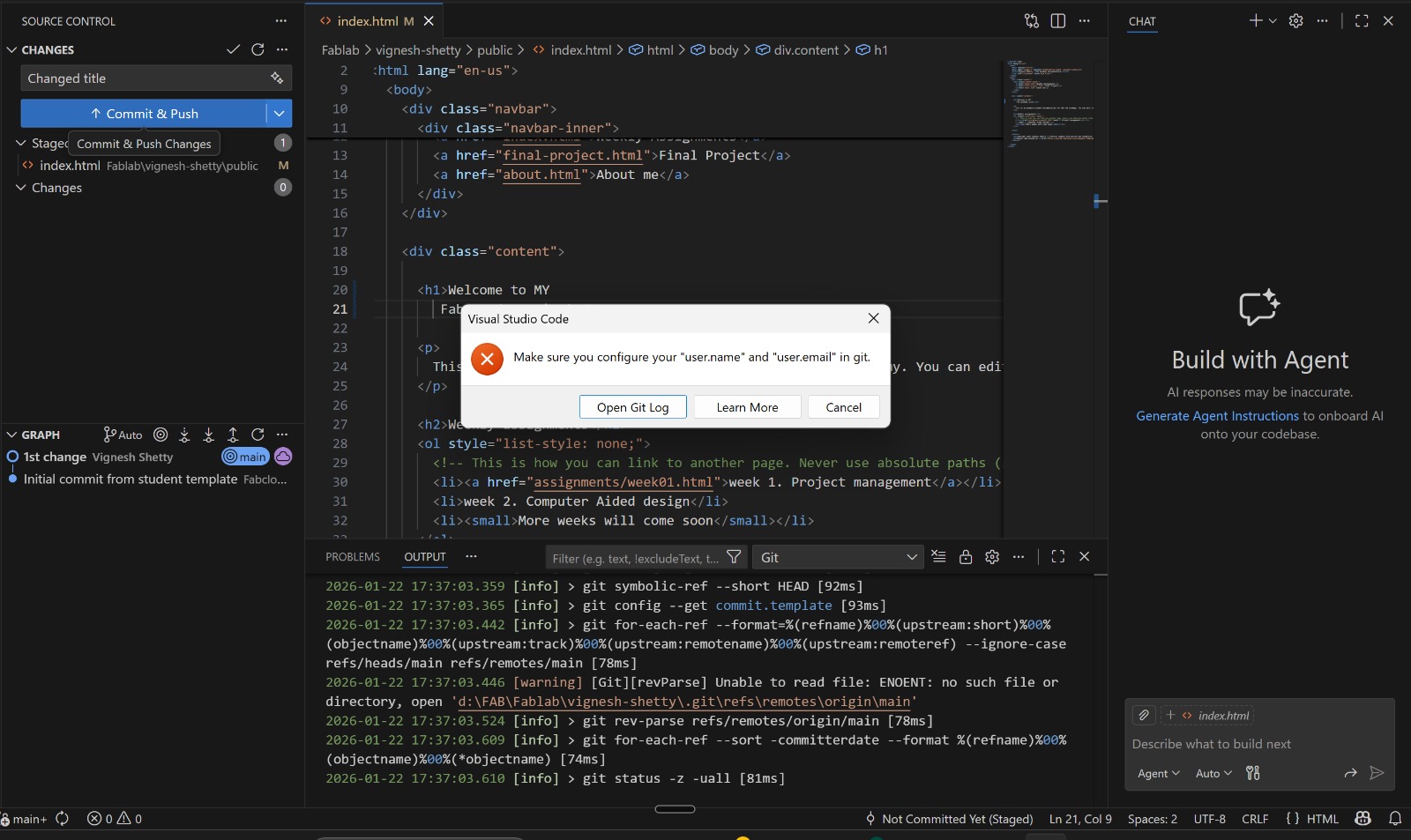This screenshot has height=840, width=1411.
Task: Click the Pull icon in the Graph toolbar
Action: pyautogui.click(x=209, y=435)
